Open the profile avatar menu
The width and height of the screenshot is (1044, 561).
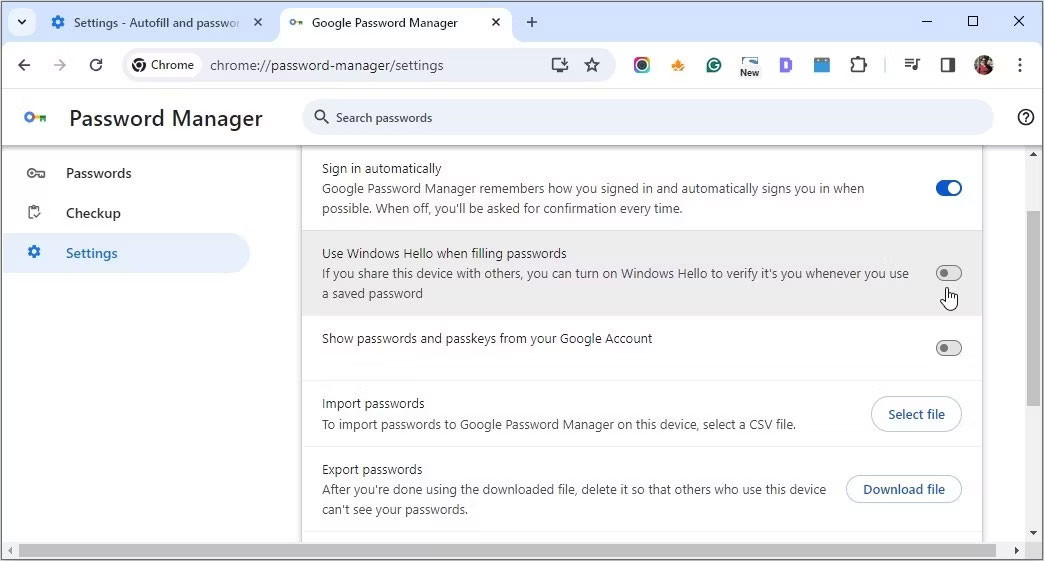tap(983, 65)
